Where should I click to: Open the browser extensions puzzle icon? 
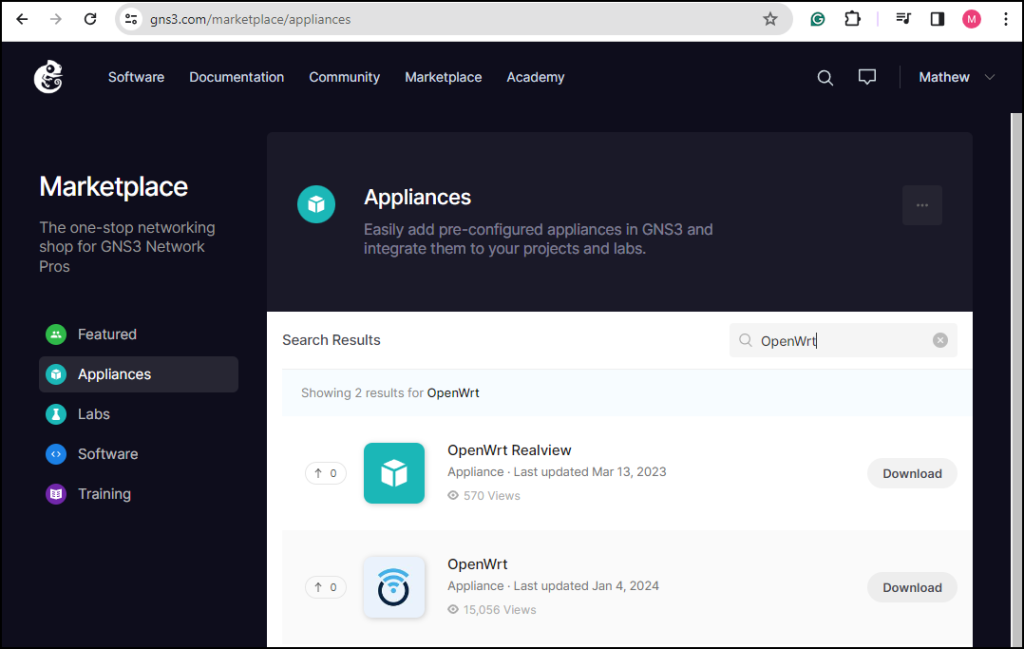(852, 20)
